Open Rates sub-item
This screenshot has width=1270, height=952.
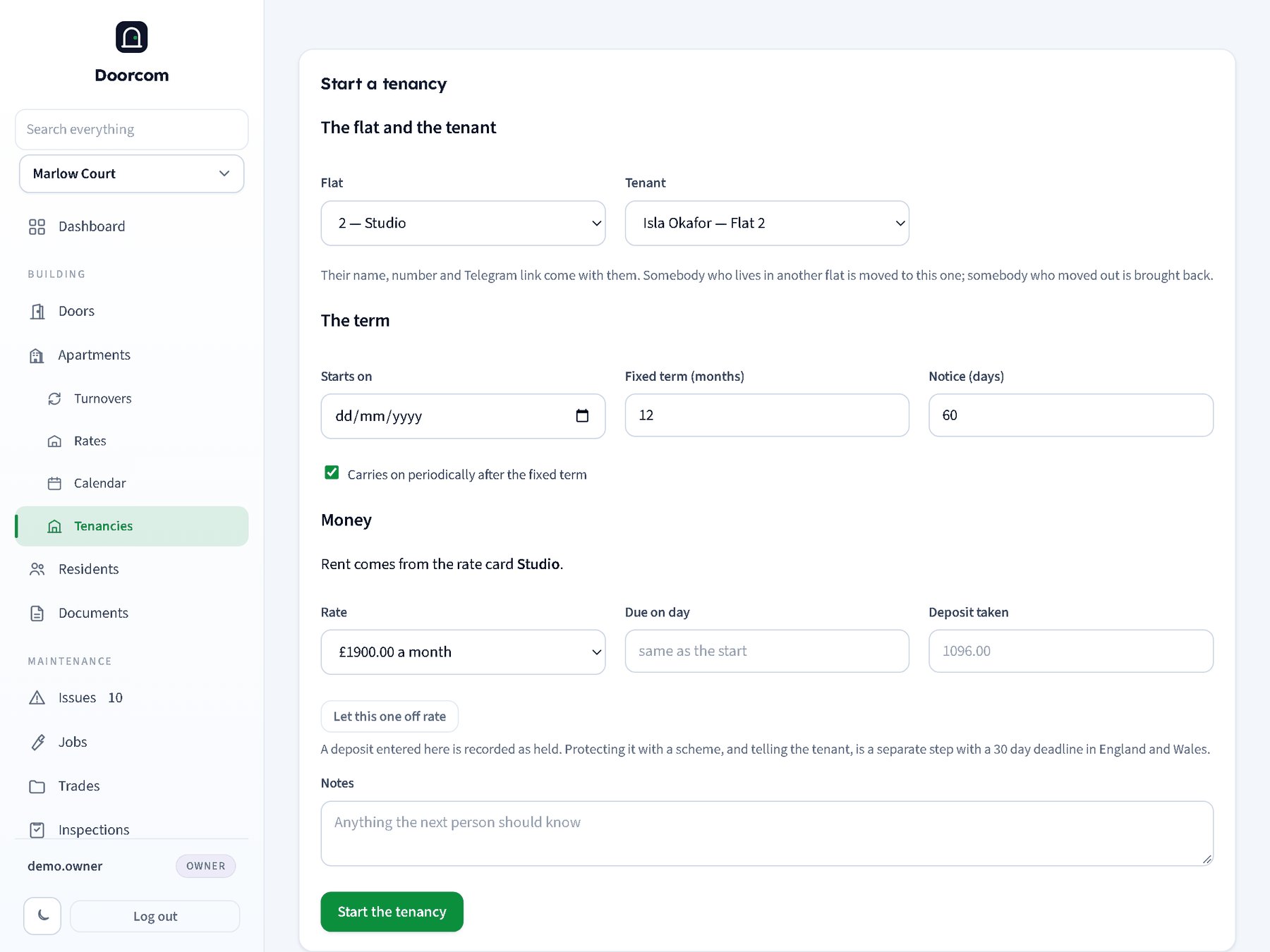pos(131,441)
